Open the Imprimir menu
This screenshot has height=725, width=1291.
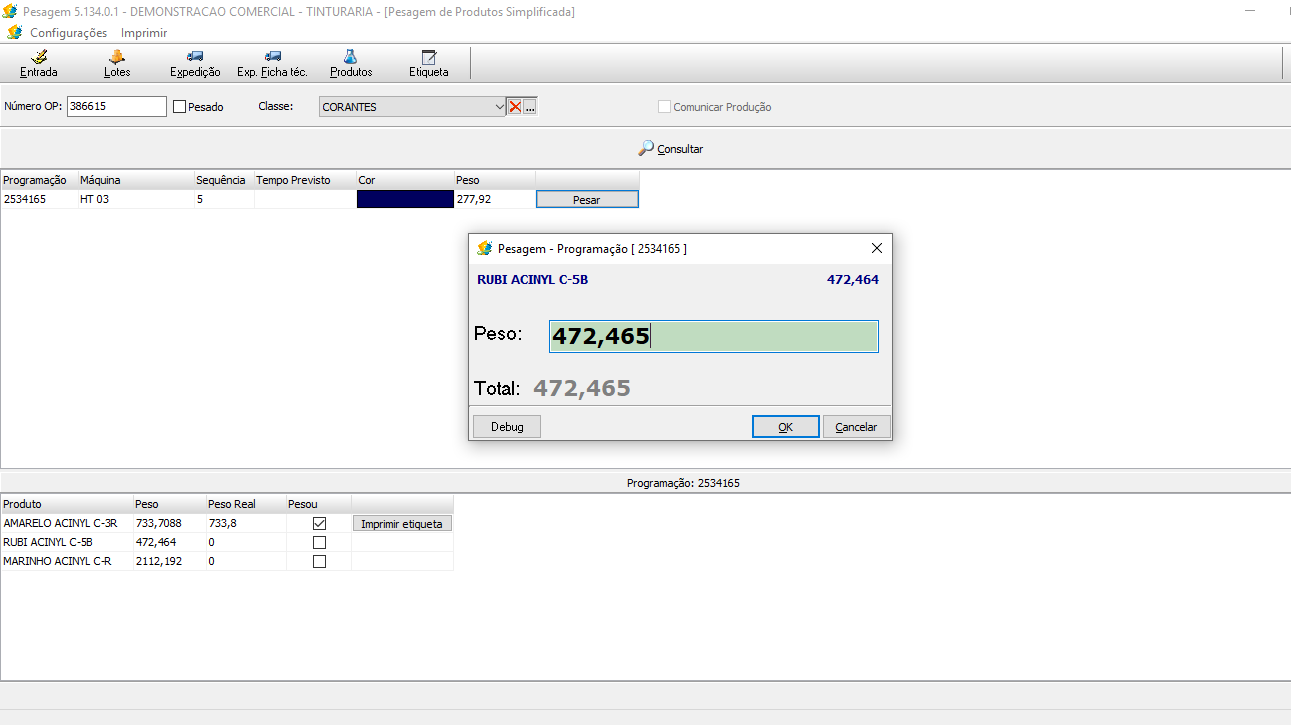(x=144, y=33)
